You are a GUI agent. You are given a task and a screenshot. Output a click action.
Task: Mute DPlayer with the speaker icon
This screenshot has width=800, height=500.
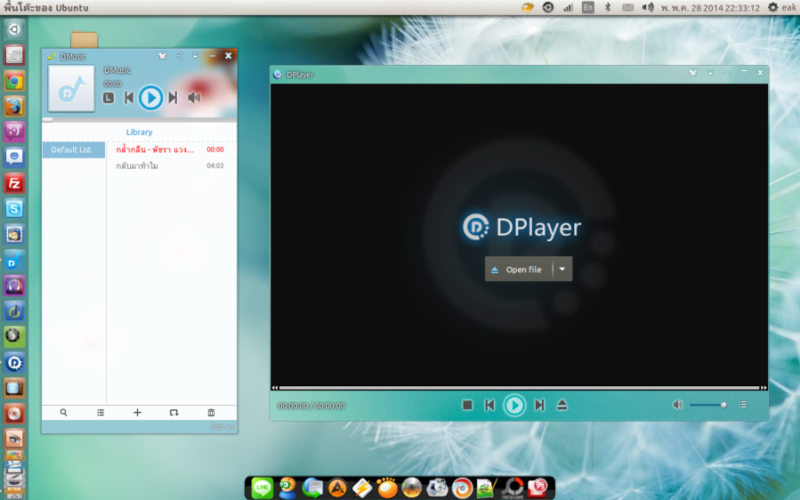tap(678, 405)
